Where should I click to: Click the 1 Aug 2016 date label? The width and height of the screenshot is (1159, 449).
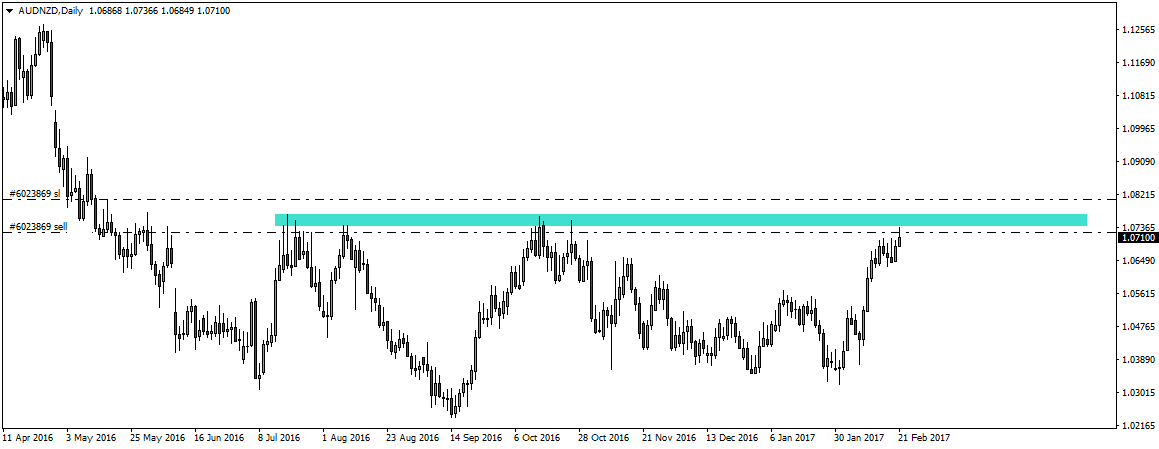tap(347, 438)
